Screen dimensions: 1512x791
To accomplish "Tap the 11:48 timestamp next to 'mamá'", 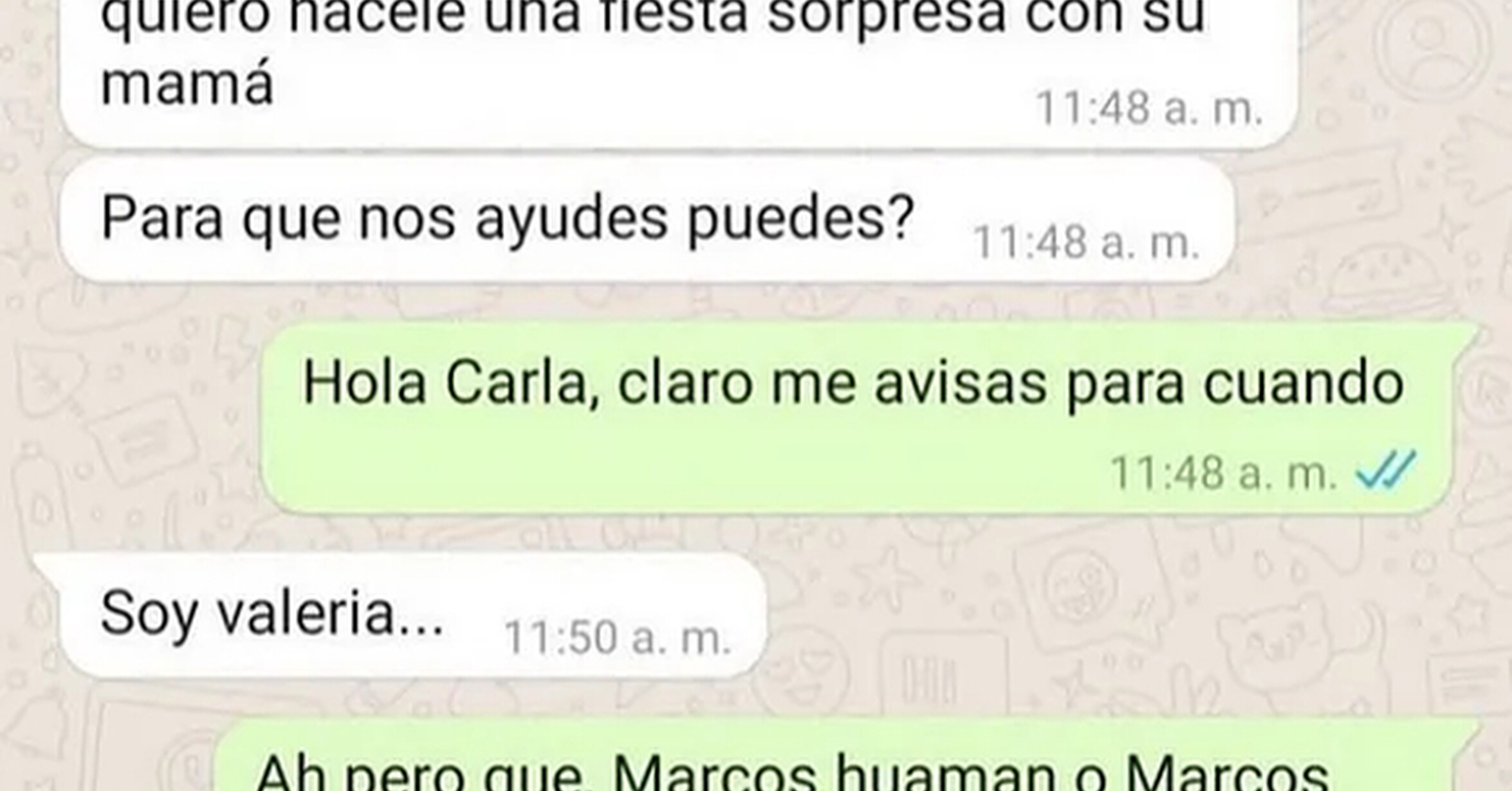I will [1149, 107].
